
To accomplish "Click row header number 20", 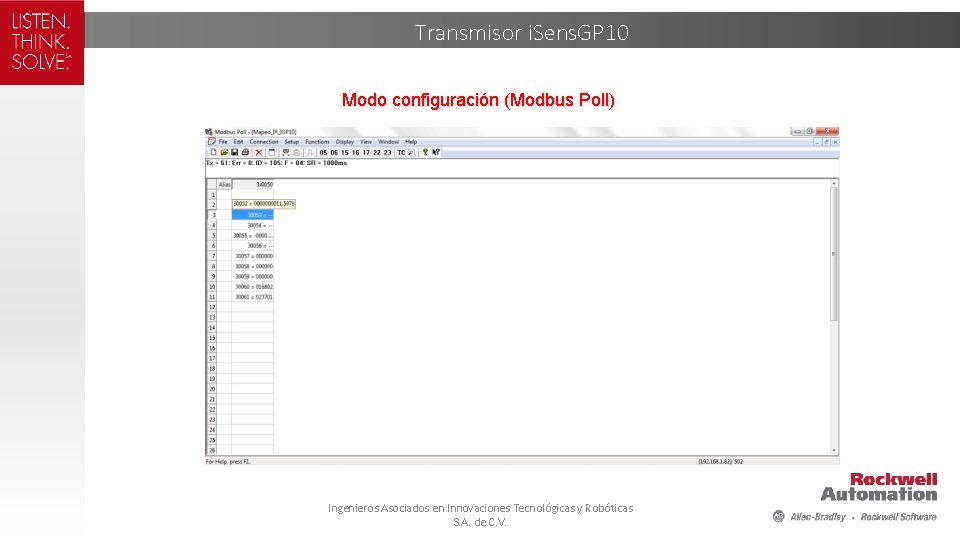I will 212,389.
